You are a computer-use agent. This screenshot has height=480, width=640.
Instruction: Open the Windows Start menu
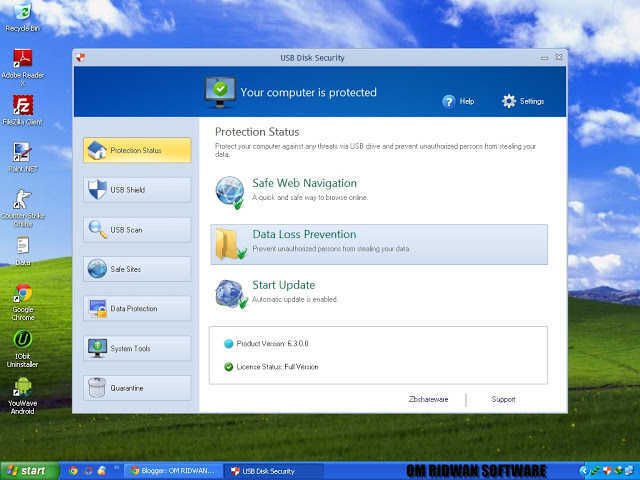[29, 471]
